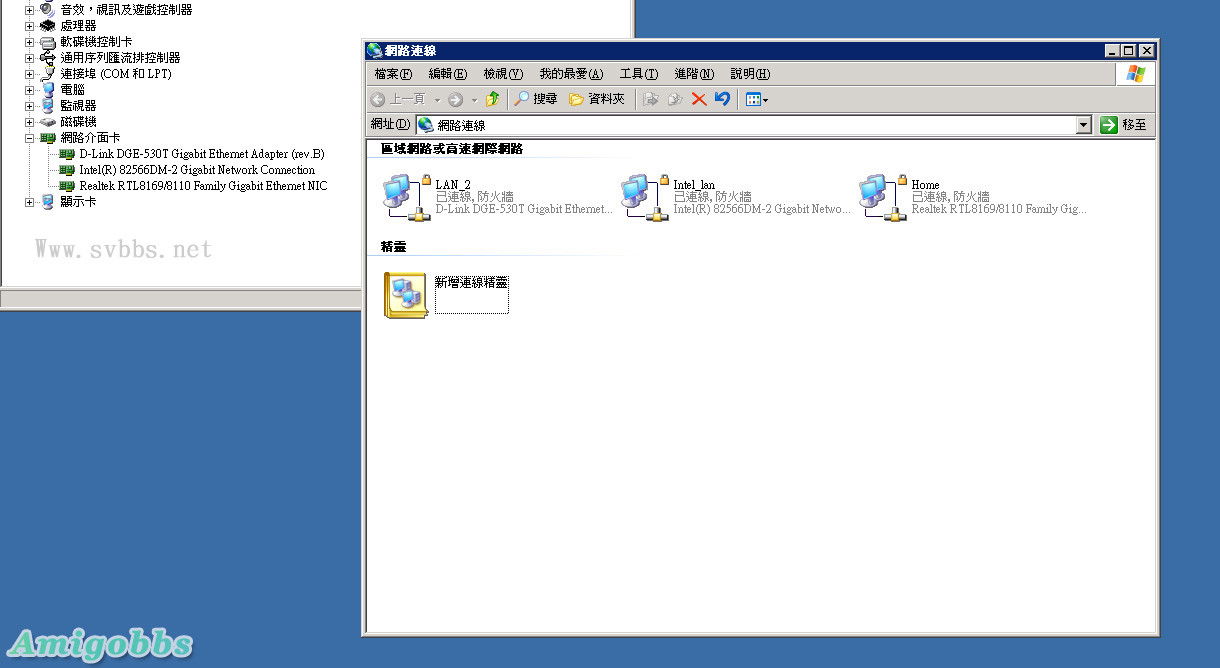The image size is (1220, 668).
Task: Open the New Connection Wizard (新增連線精靈)
Action: (x=406, y=295)
